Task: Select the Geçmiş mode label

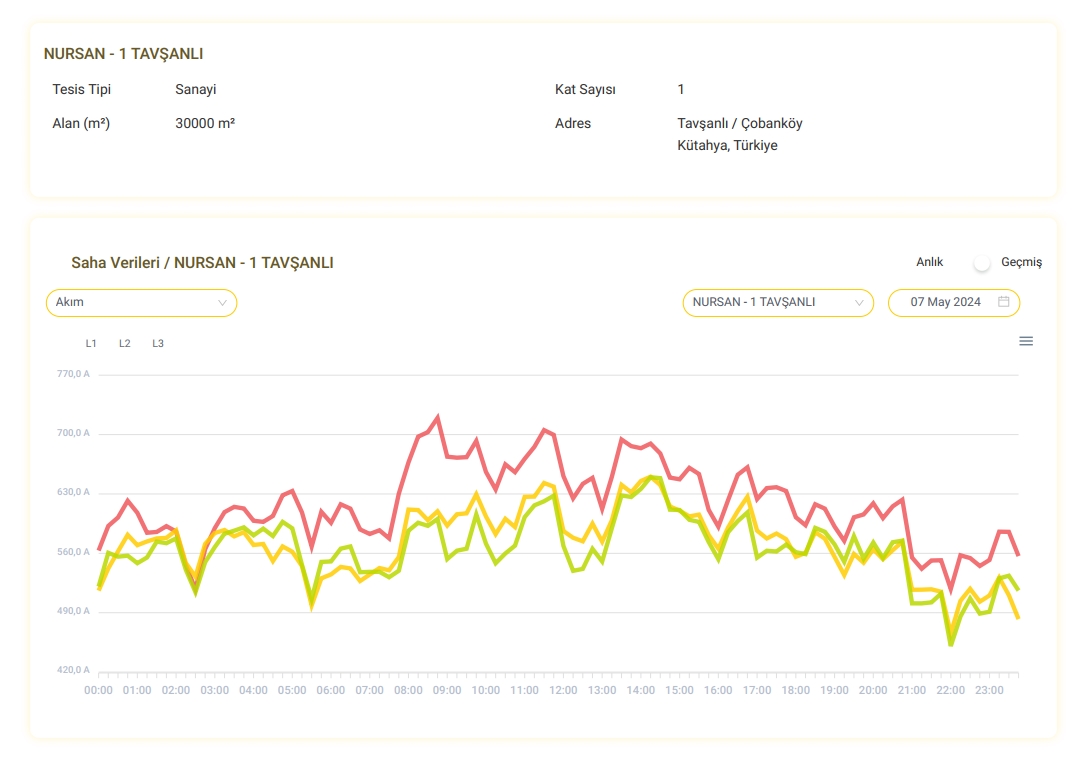Action: (1021, 262)
